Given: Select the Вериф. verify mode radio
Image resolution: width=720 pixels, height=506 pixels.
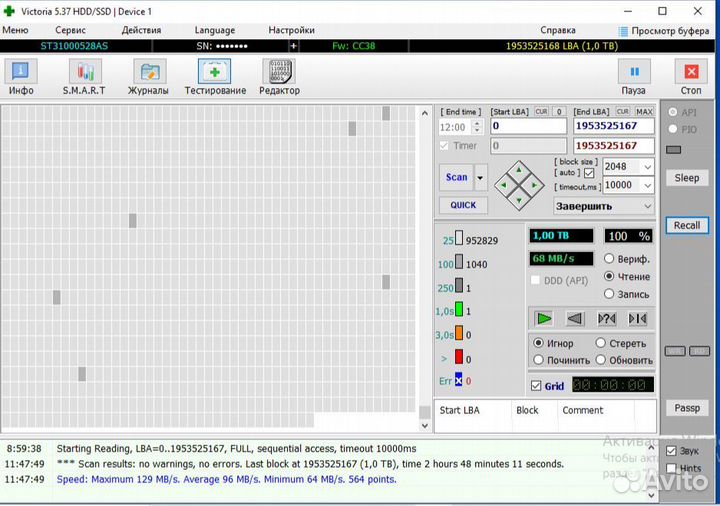Looking at the screenshot, I should (x=609, y=259).
